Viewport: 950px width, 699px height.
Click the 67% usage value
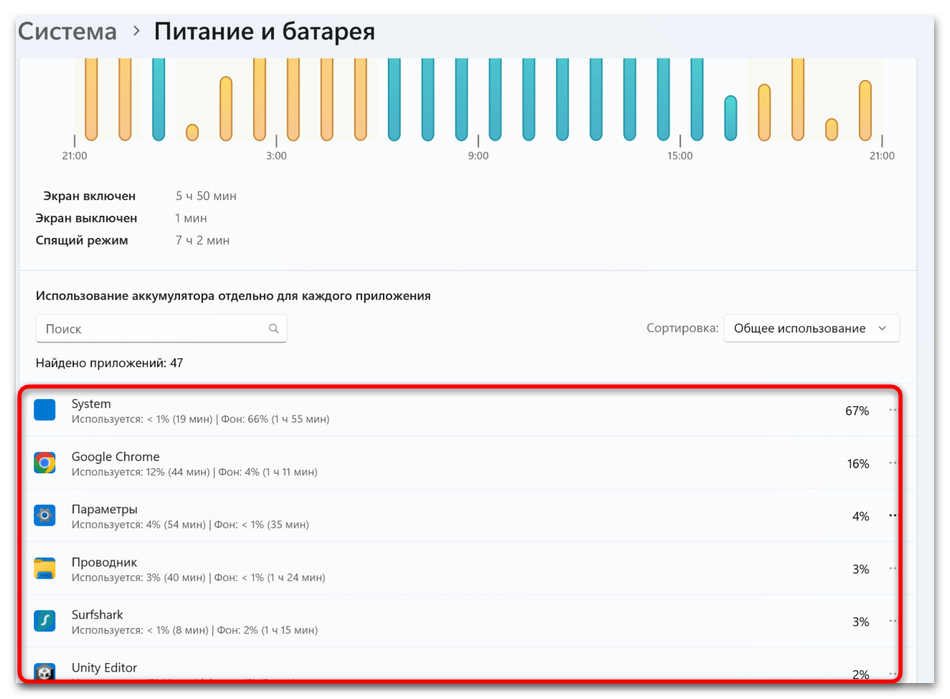[857, 411]
